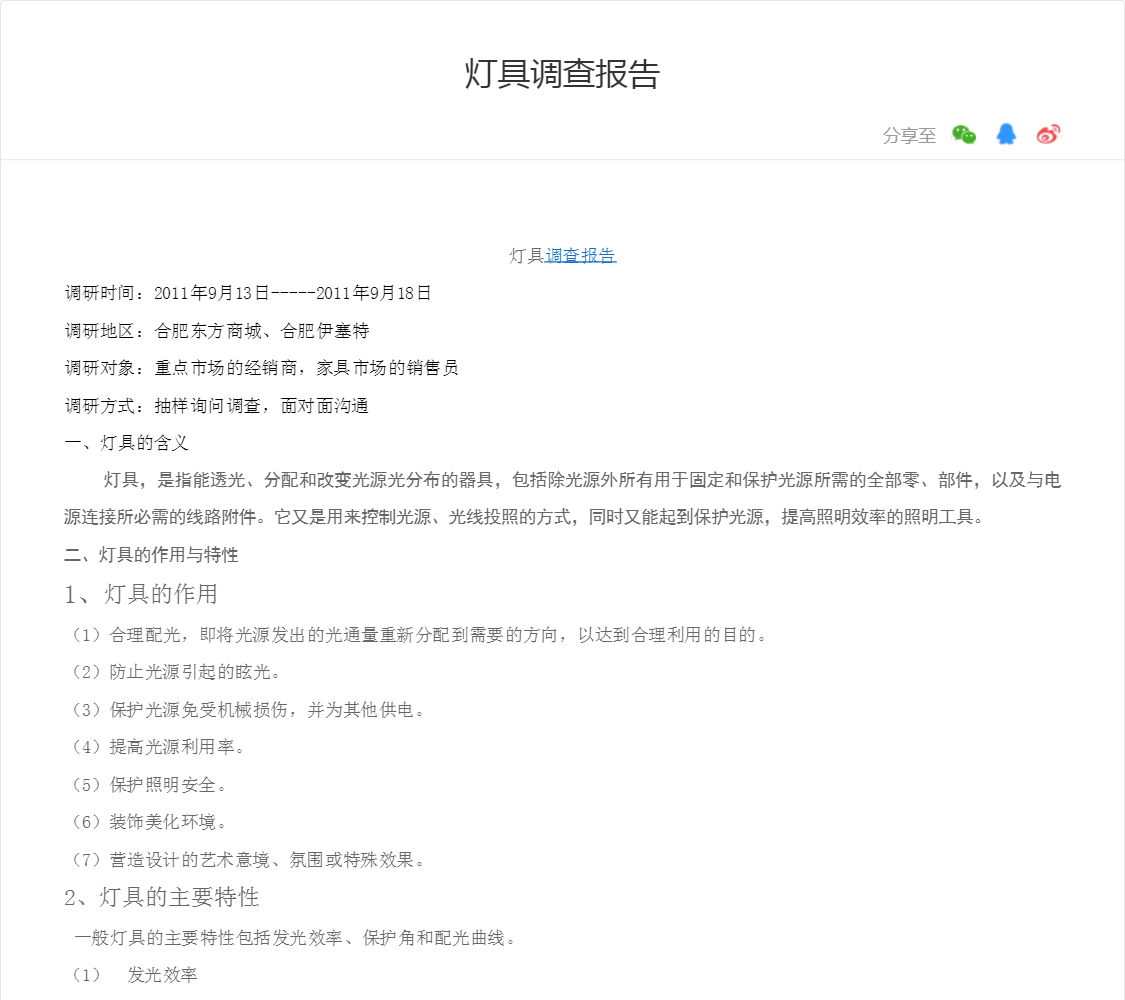This screenshot has height=1000, width=1125.
Task: Click the subheading 2、灯具的主要特性
Action: click(x=161, y=897)
